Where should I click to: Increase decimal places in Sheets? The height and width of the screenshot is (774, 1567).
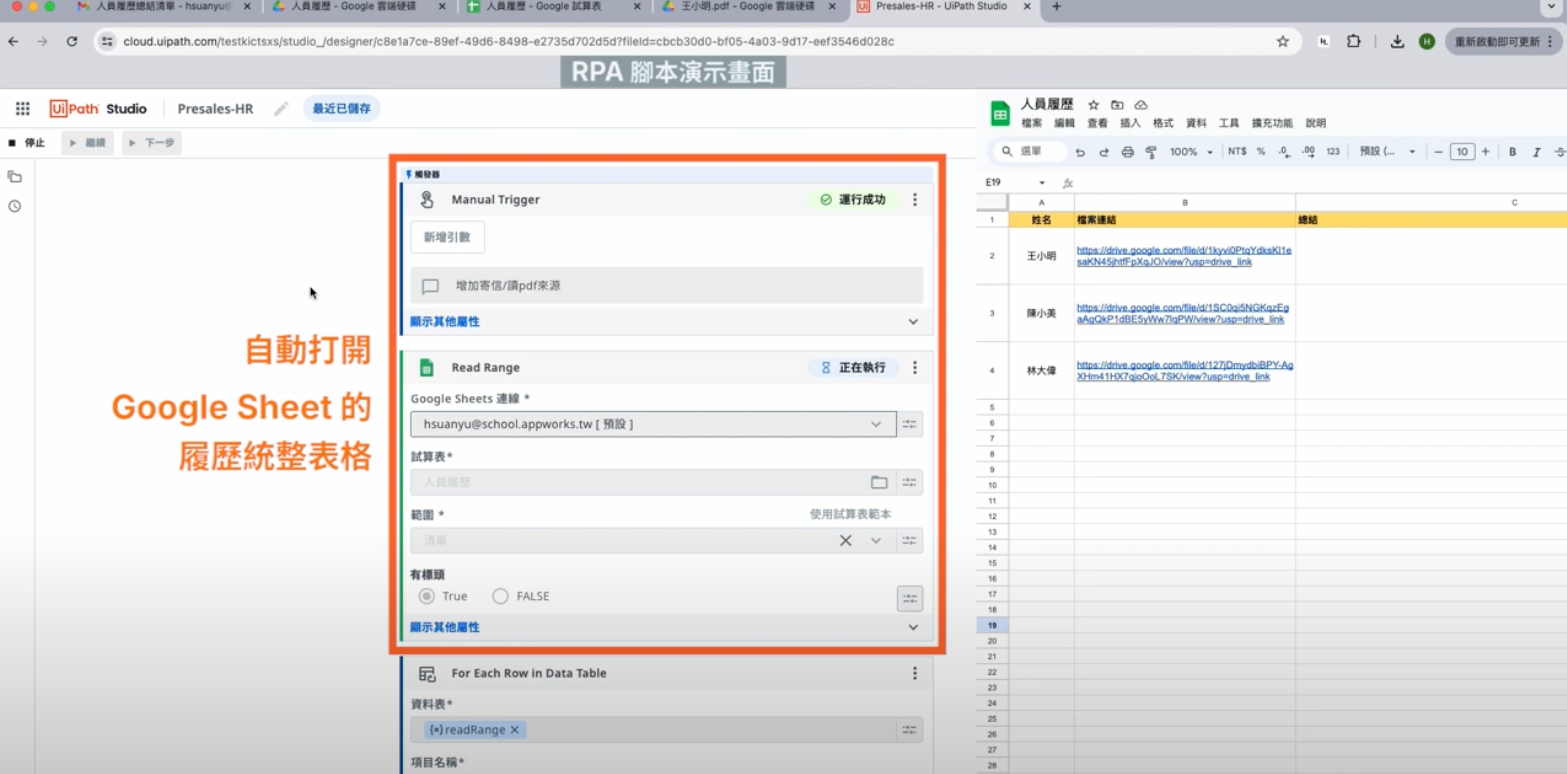pos(1308,152)
